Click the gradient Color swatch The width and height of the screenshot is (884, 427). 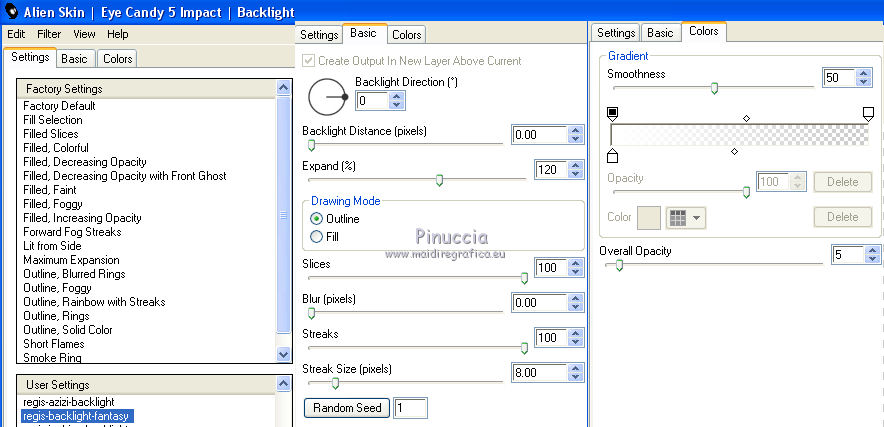[648, 217]
